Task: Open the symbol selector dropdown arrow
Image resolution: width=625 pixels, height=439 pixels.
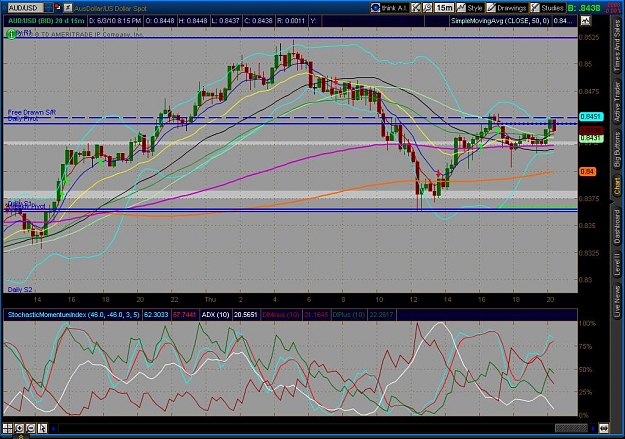Action: (x=48, y=8)
